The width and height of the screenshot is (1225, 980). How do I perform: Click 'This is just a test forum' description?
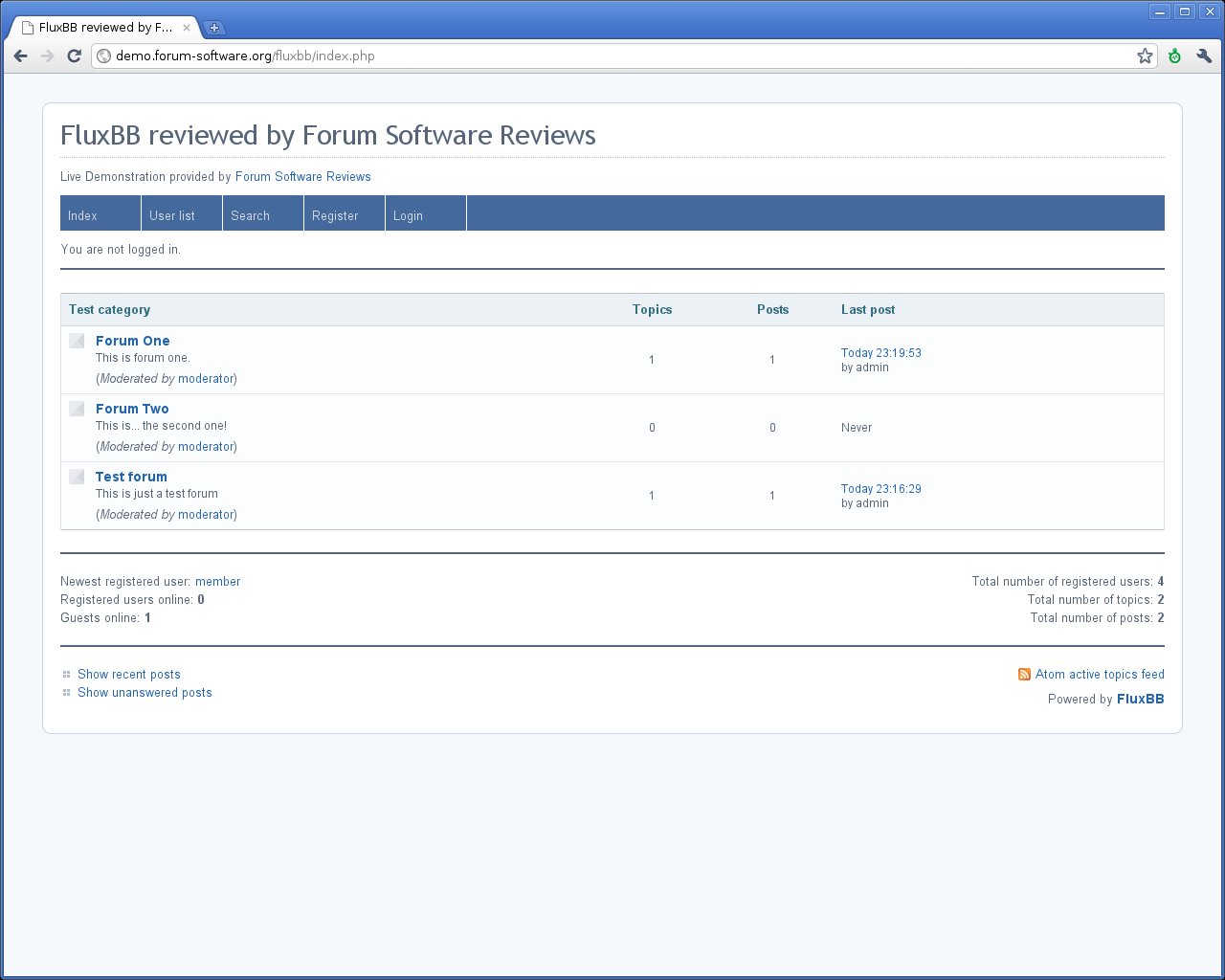157,494
